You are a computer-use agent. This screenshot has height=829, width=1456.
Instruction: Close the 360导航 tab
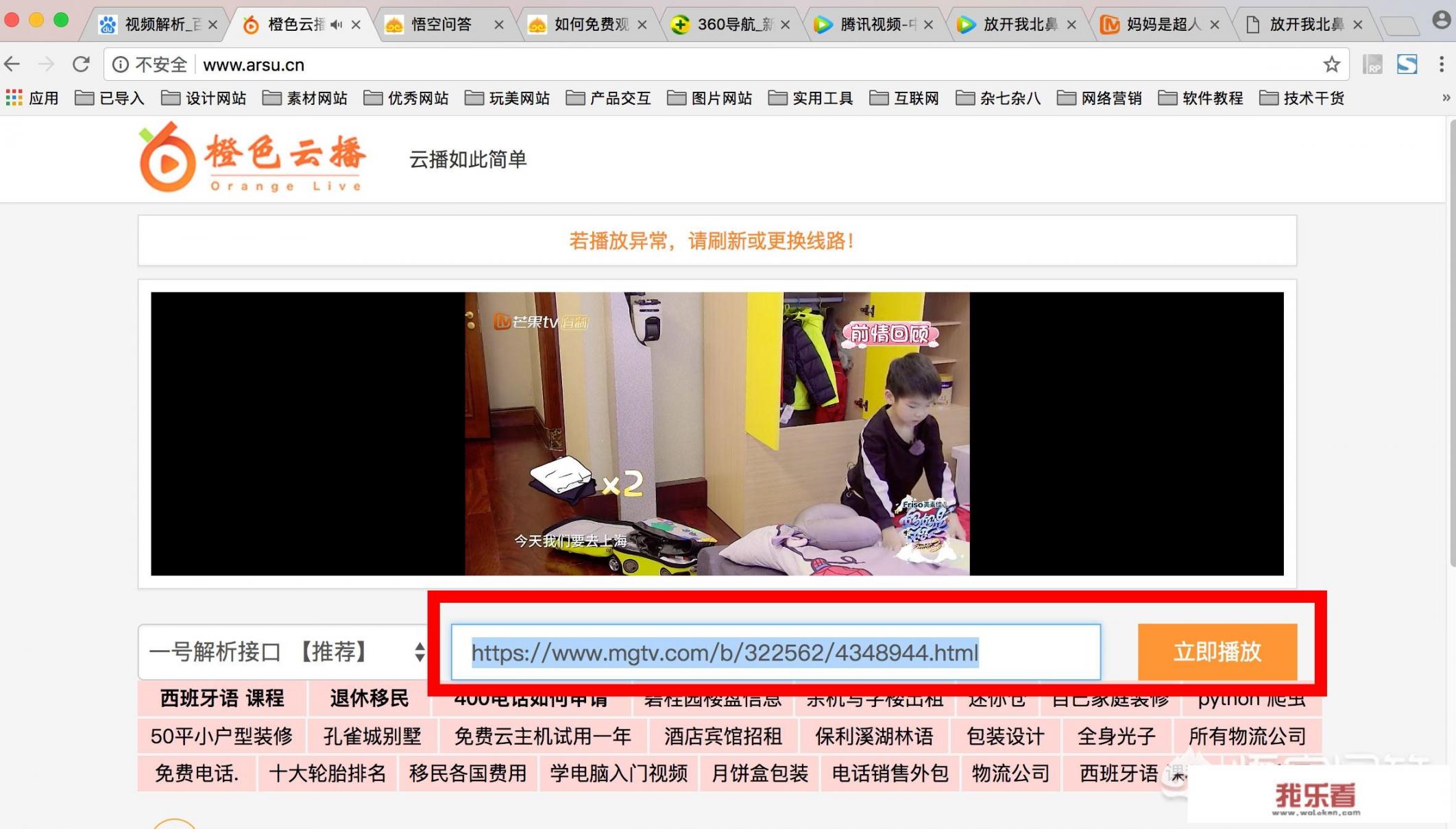785,25
